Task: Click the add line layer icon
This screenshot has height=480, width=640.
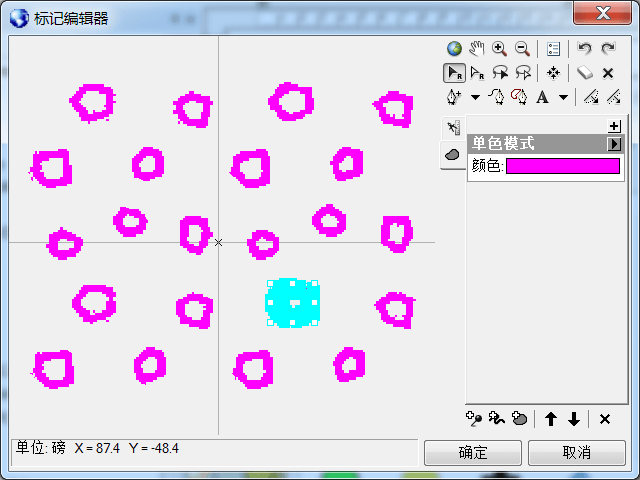Action: (x=497, y=419)
